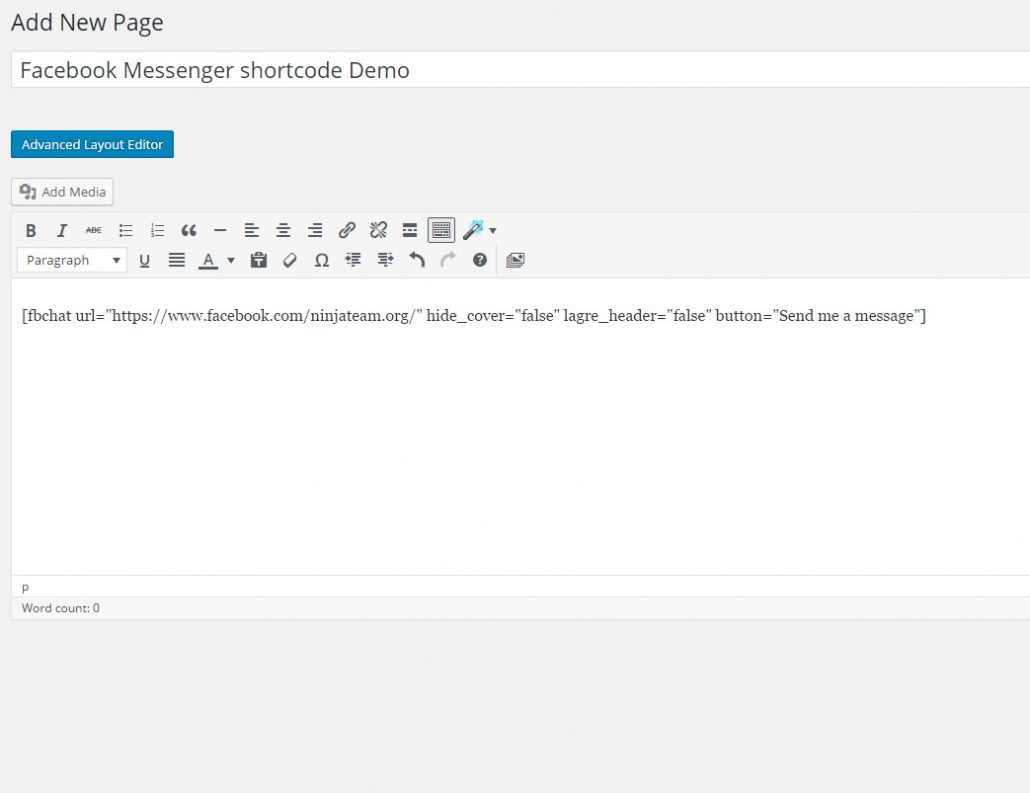Toggle the toolbar kitchen sink button
The height and width of the screenshot is (793, 1030).
pyautogui.click(x=441, y=231)
